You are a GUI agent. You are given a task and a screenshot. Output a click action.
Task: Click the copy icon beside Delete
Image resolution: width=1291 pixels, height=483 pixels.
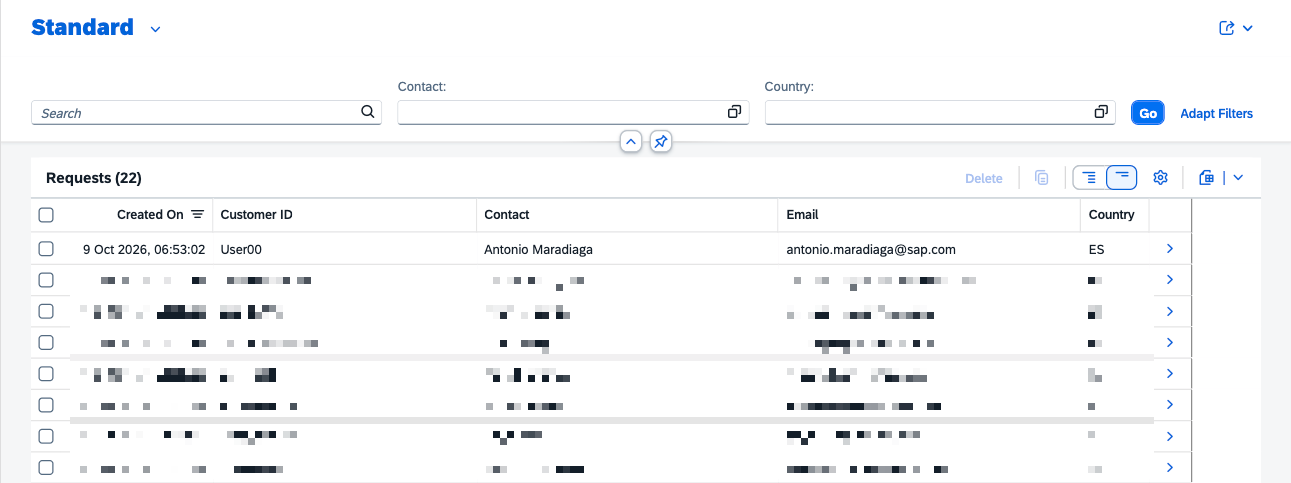(1041, 178)
